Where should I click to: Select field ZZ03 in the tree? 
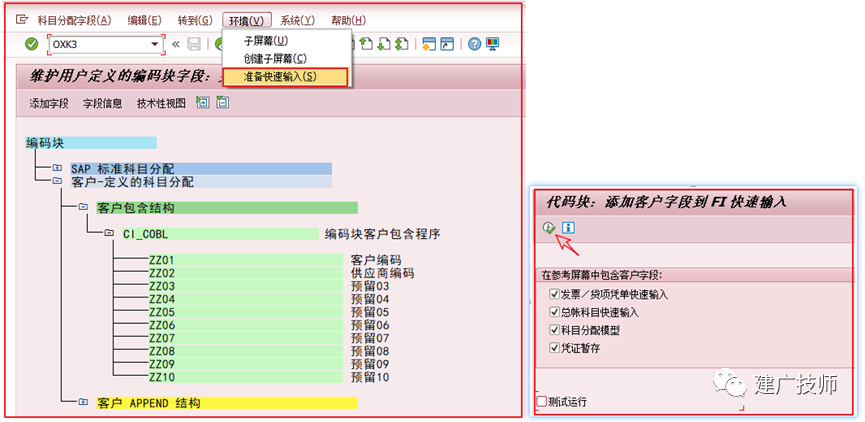pos(245,286)
